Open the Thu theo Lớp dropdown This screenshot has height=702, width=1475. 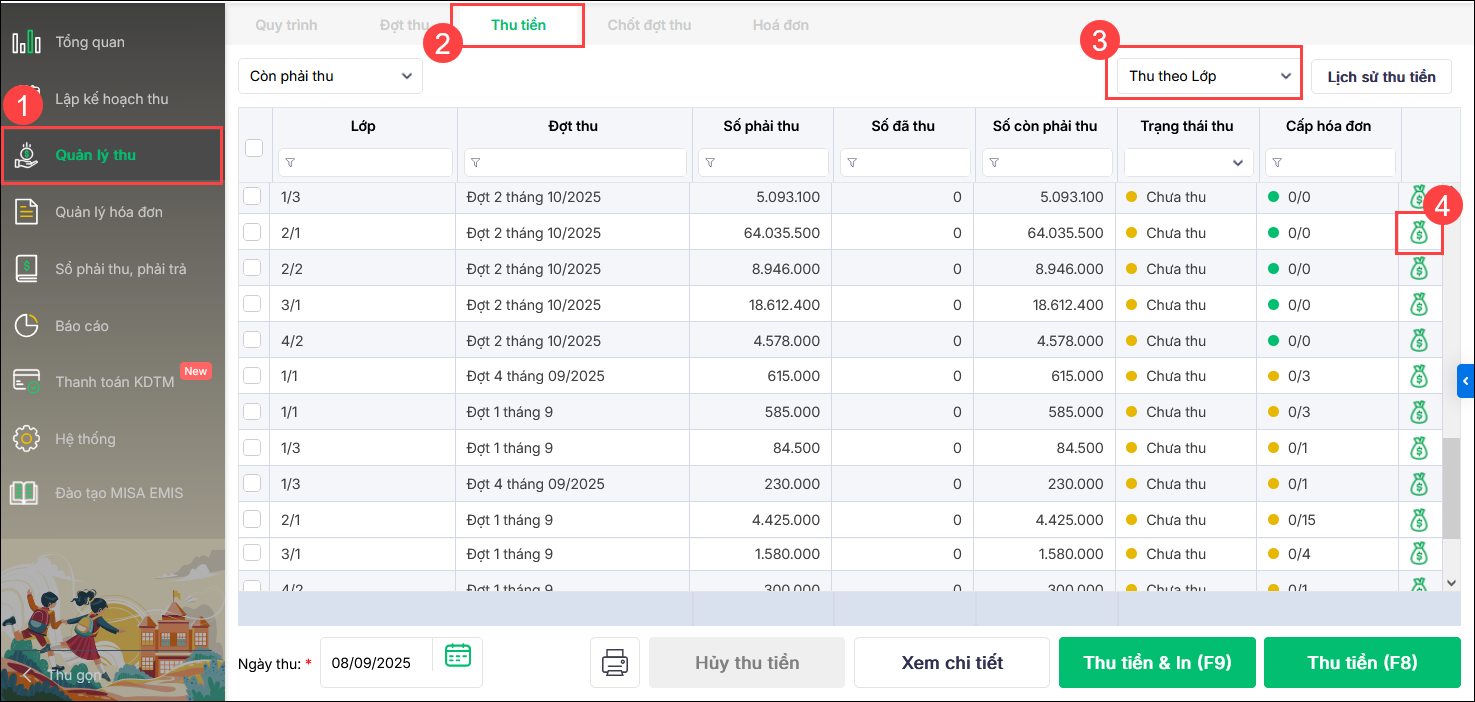click(x=1203, y=76)
